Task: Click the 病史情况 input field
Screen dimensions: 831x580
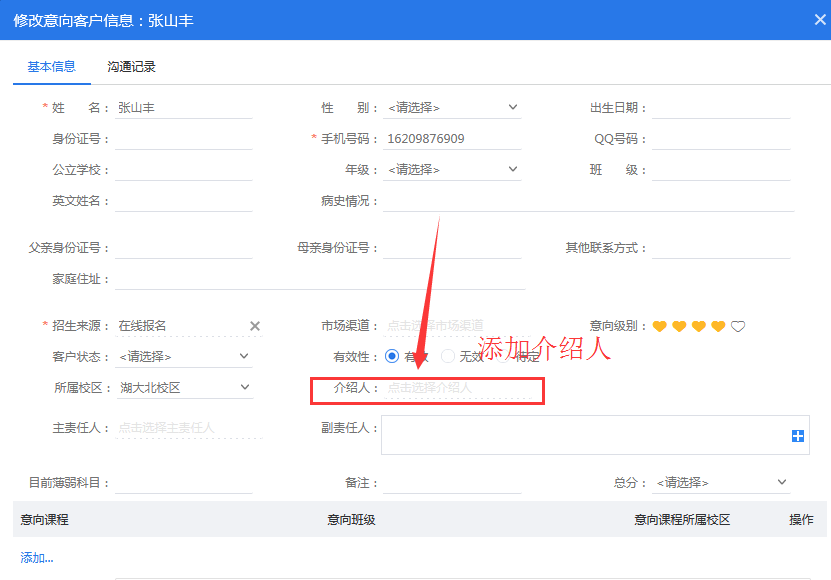Action: 588,201
